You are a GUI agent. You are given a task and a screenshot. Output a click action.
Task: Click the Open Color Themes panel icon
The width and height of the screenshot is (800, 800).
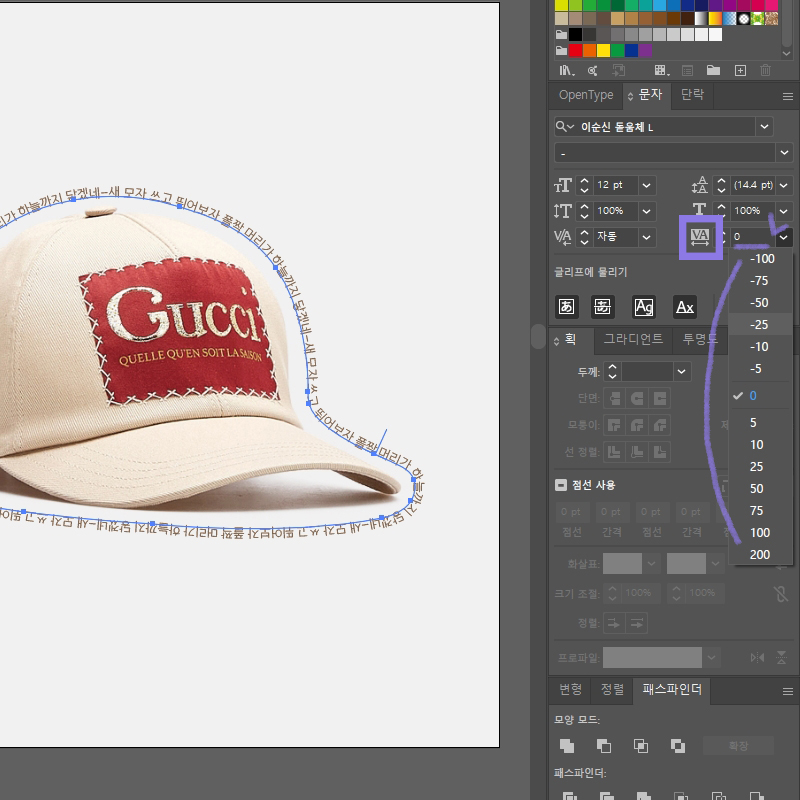point(592,70)
